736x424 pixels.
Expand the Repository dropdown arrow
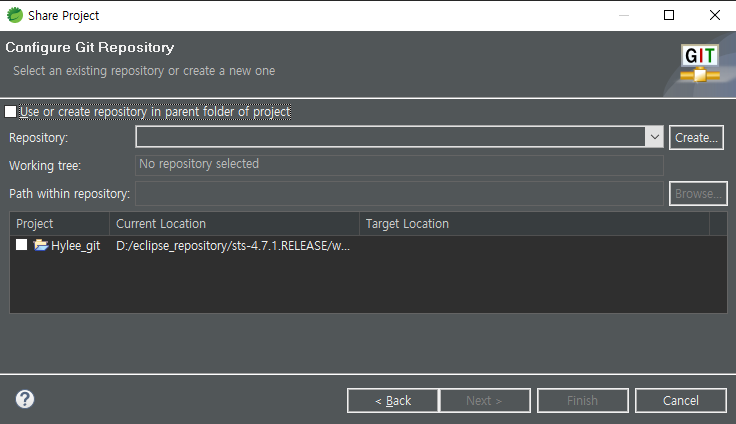point(654,137)
